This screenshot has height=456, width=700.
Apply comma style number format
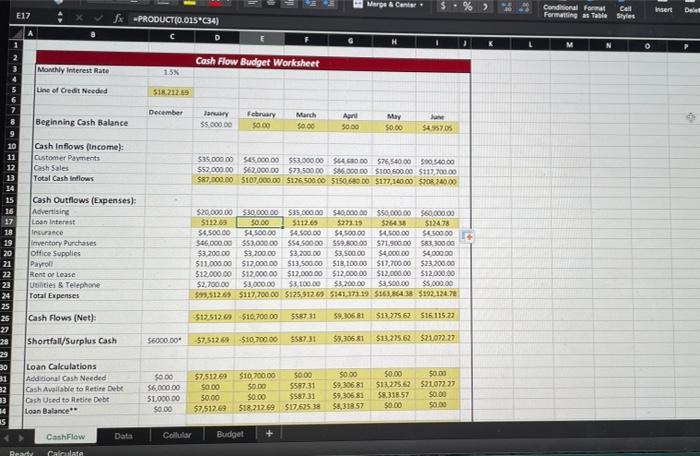tap(485, 7)
